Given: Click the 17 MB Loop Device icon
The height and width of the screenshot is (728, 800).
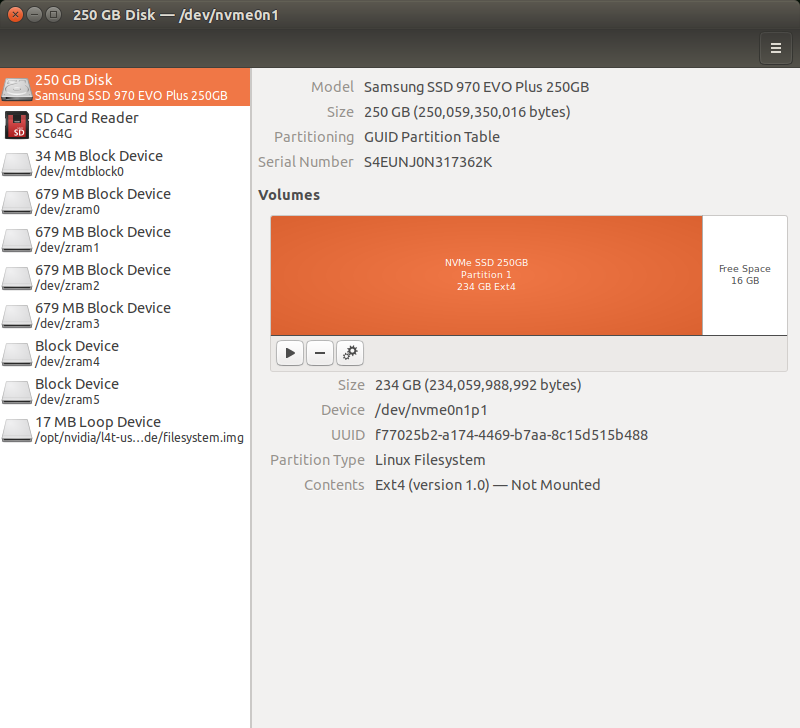Looking at the screenshot, I should pyautogui.click(x=17, y=429).
